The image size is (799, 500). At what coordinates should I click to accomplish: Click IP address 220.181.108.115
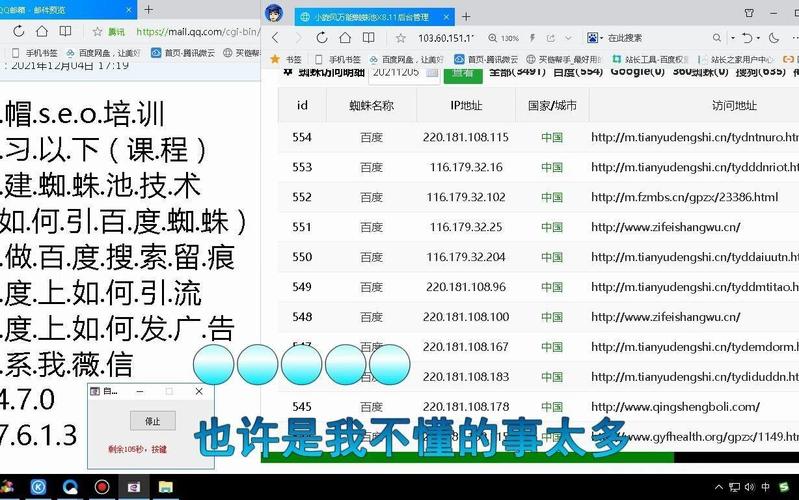coord(466,137)
